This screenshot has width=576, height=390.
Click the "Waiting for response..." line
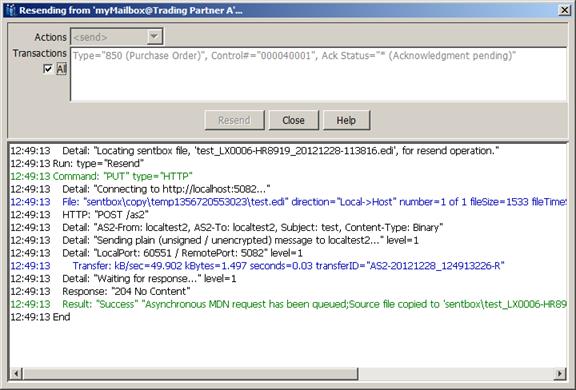tap(123, 278)
